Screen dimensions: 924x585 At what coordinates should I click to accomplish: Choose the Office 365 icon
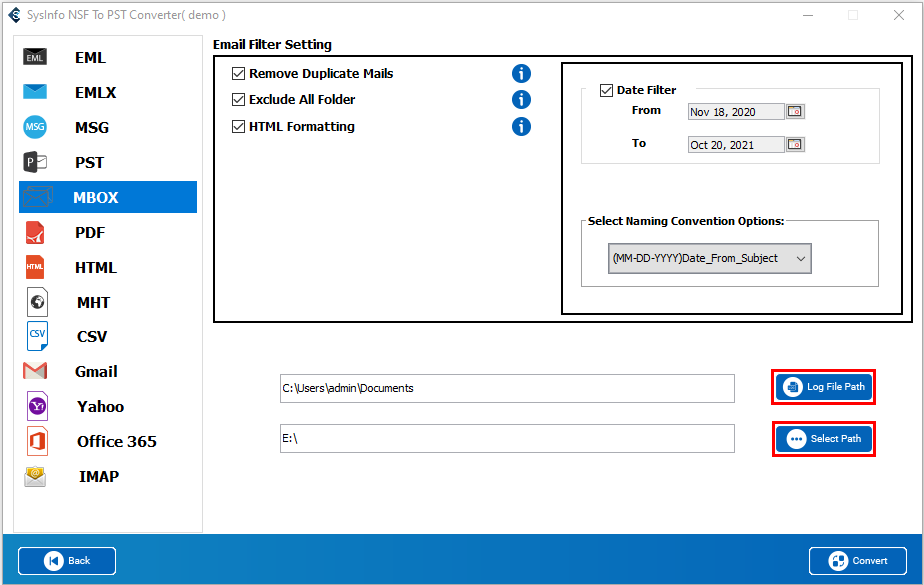point(36,441)
